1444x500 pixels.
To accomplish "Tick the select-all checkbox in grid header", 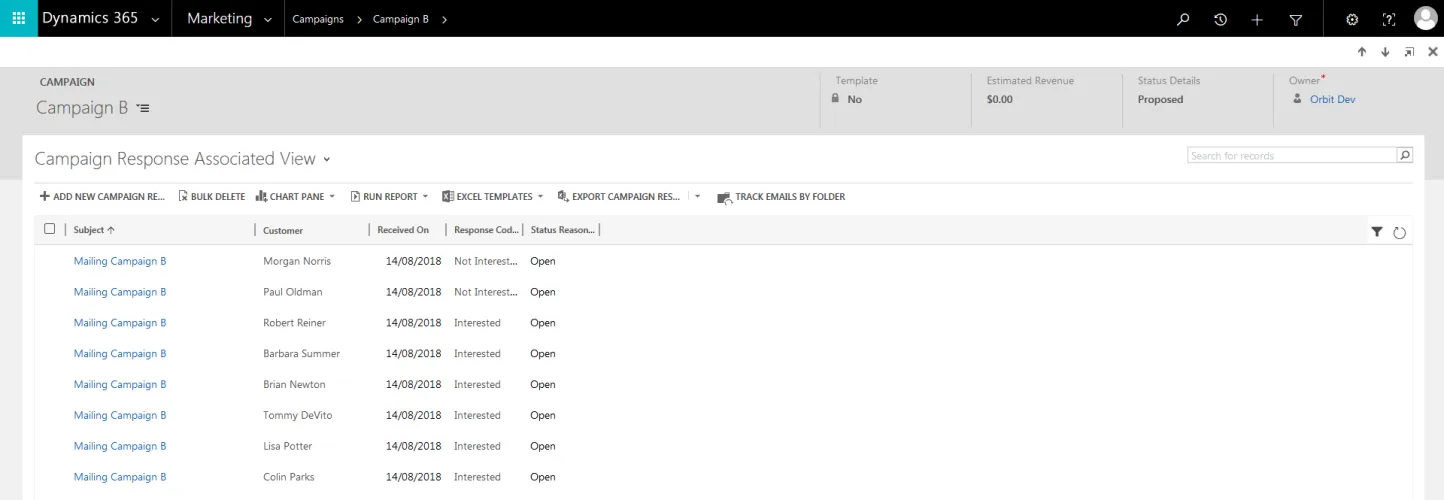I will pyautogui.click(x=50, y=229).
